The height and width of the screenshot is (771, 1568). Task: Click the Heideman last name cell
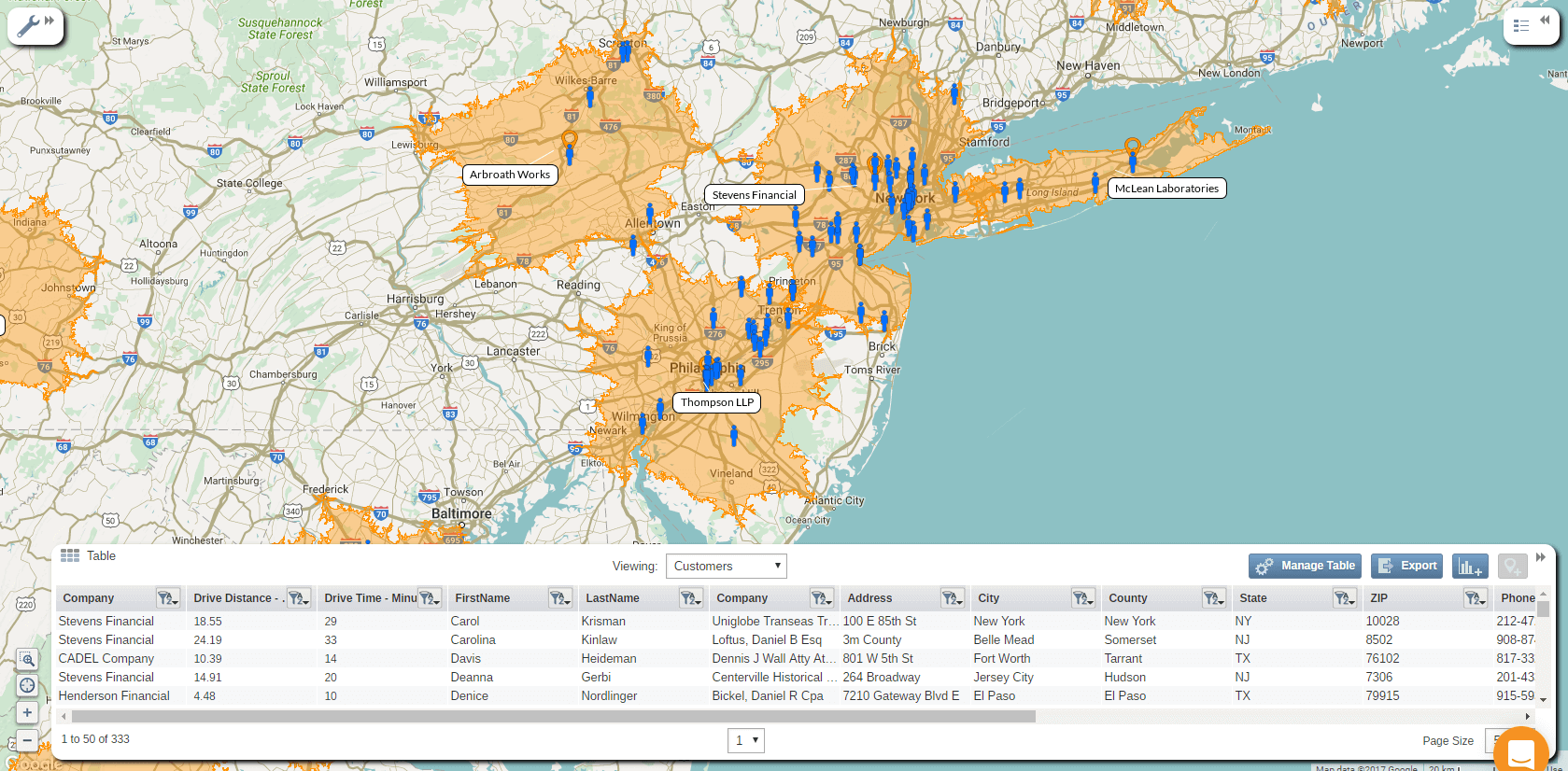point(609,658)
